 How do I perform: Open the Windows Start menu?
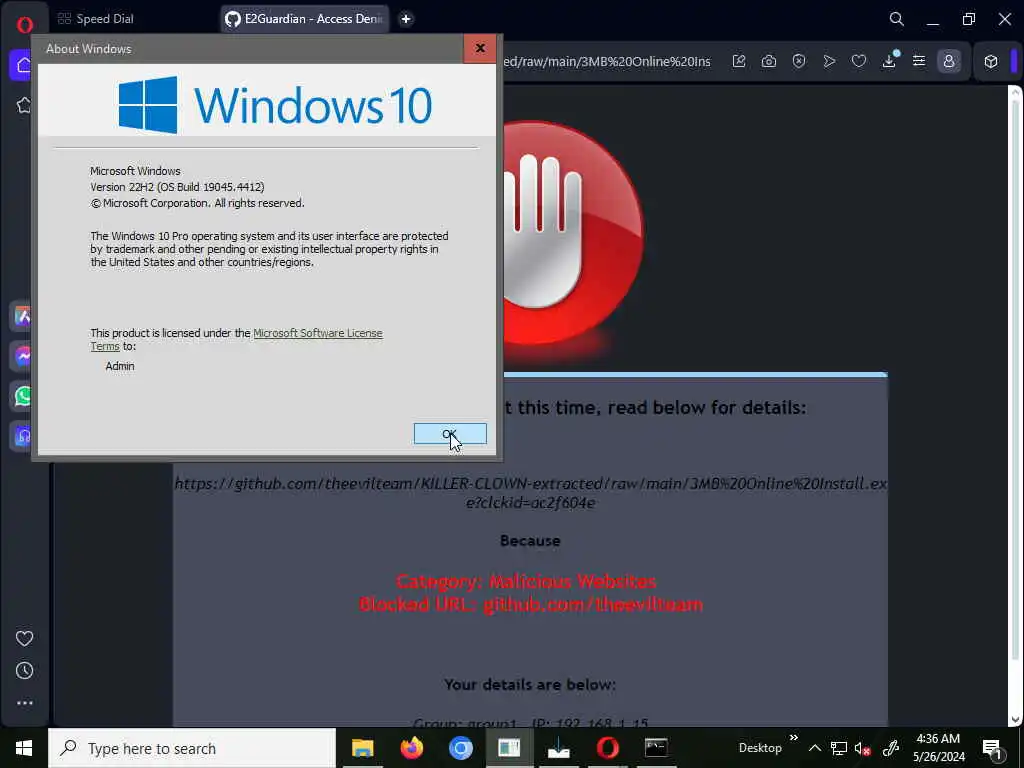pyautogui.click(x=24, y=748)
